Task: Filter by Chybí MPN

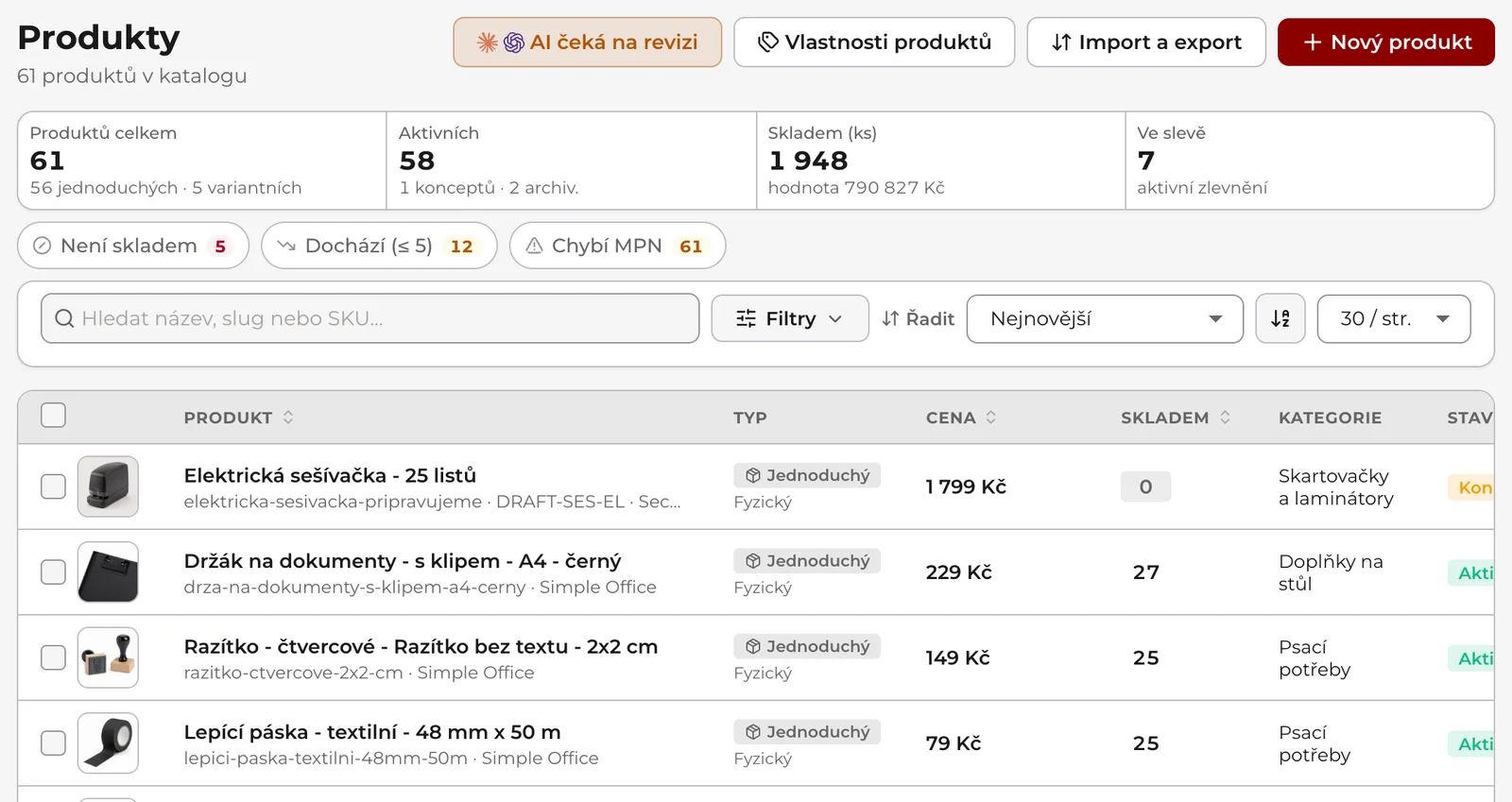Action: click(617, 246)
